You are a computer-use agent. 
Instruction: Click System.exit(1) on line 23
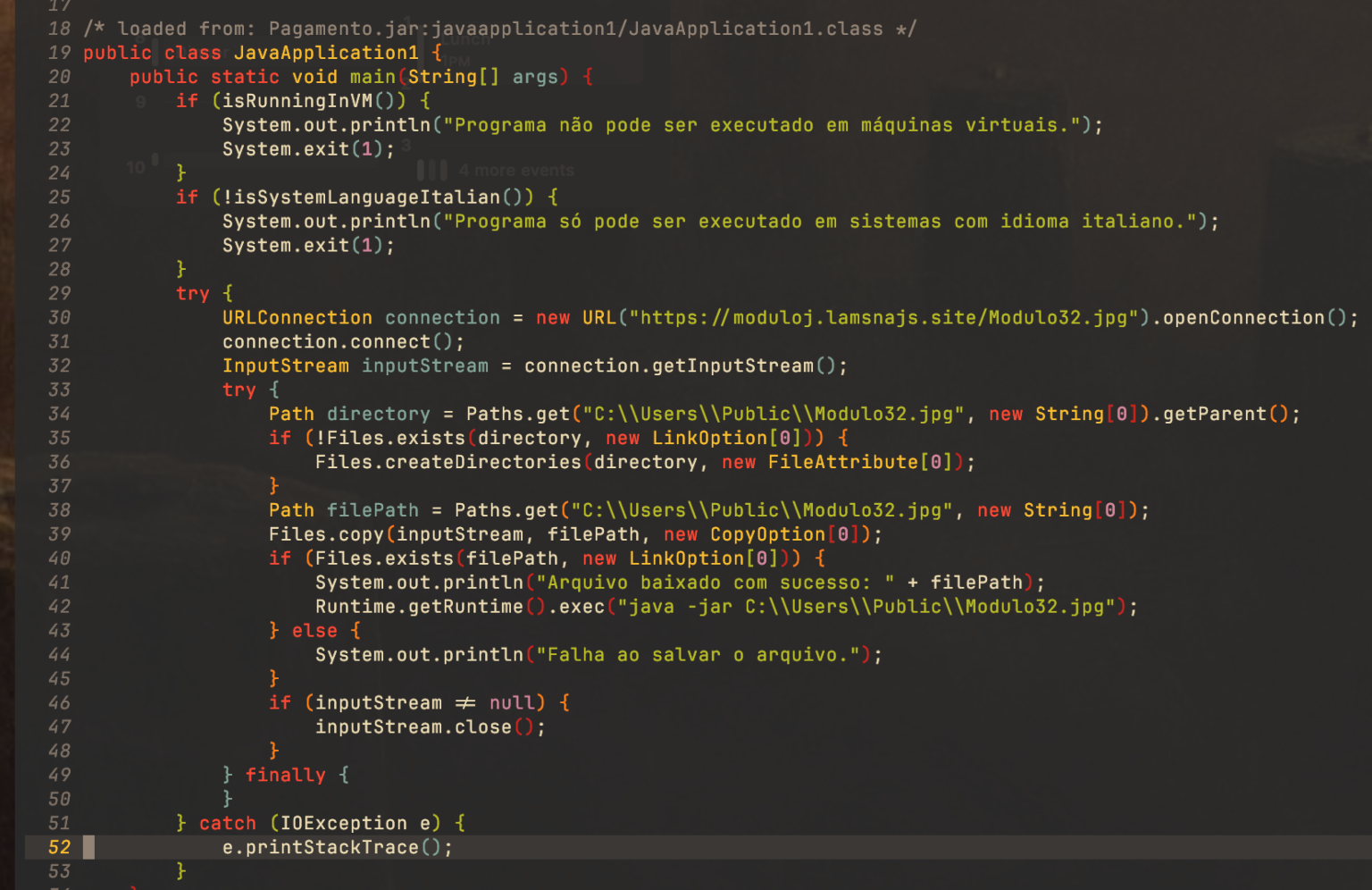click(x=308, y=149)
